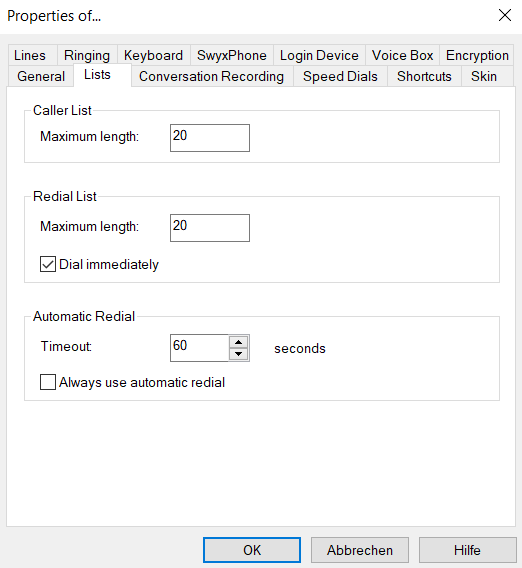Enable Always use automatic redial
The image size is (522, 568).
48,382
